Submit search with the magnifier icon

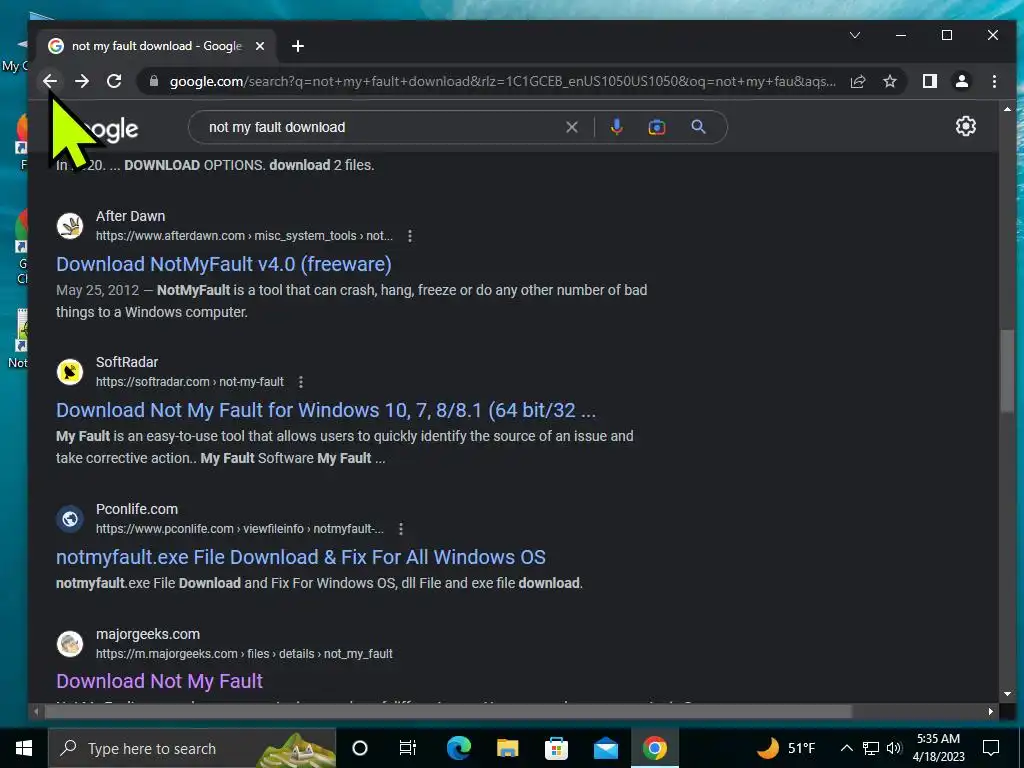pyautogui.click(x=698, y=127)
